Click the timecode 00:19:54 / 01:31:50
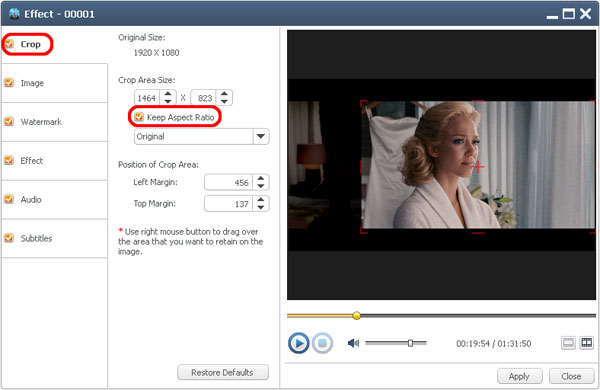The height and width of the screenshot is (390, 600). [x=493, y=343]
